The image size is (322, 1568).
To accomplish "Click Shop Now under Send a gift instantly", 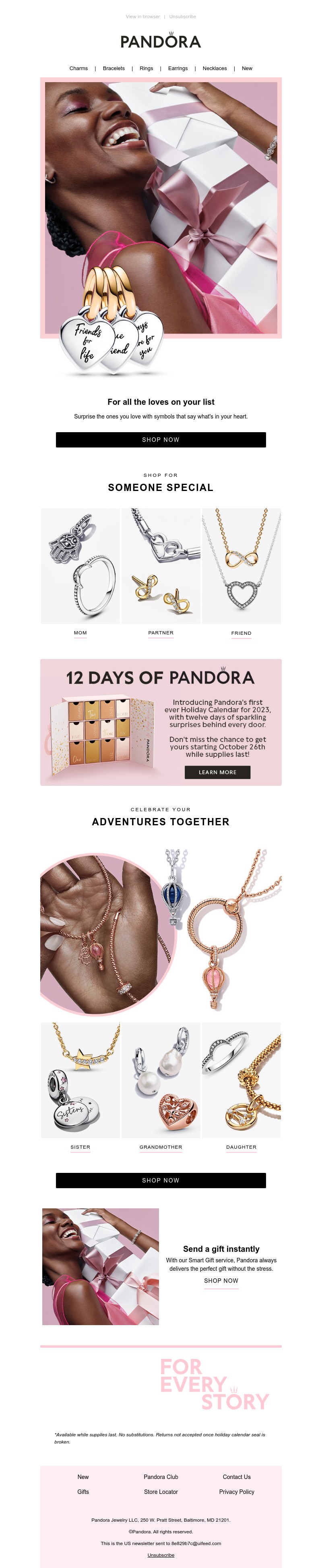I will 221,1281.
